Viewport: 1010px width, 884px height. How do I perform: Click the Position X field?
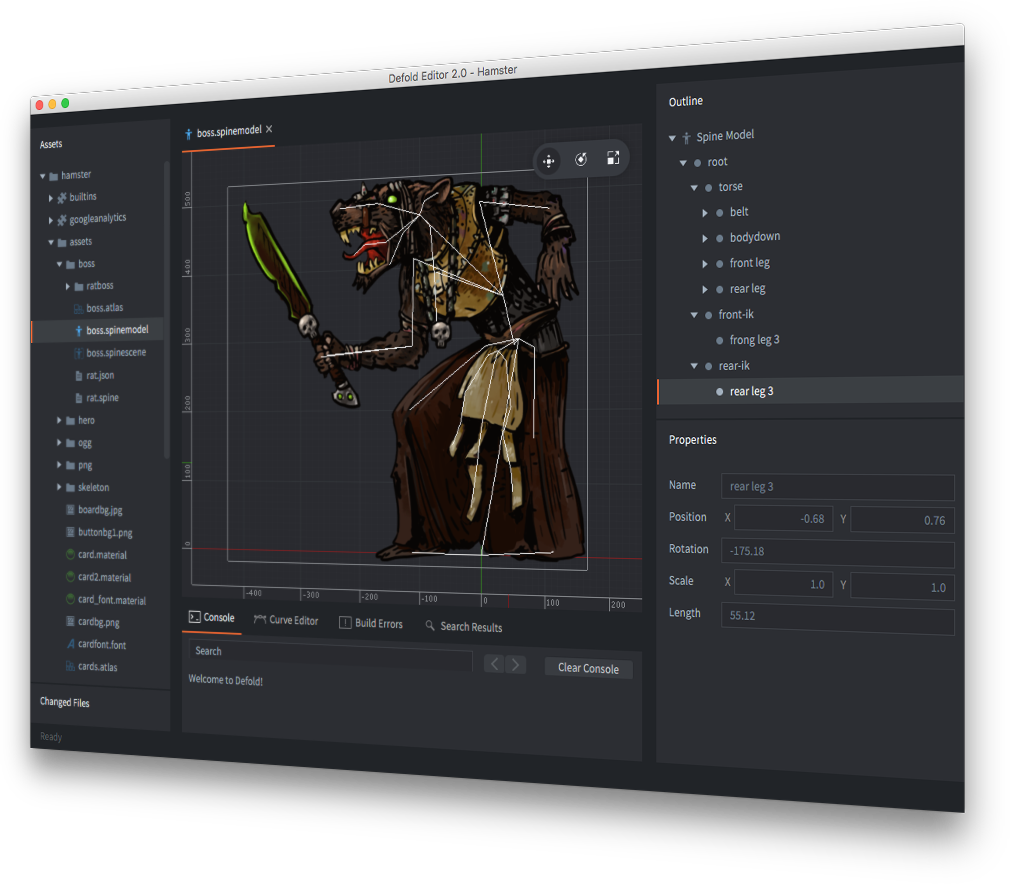coord(783,519)
